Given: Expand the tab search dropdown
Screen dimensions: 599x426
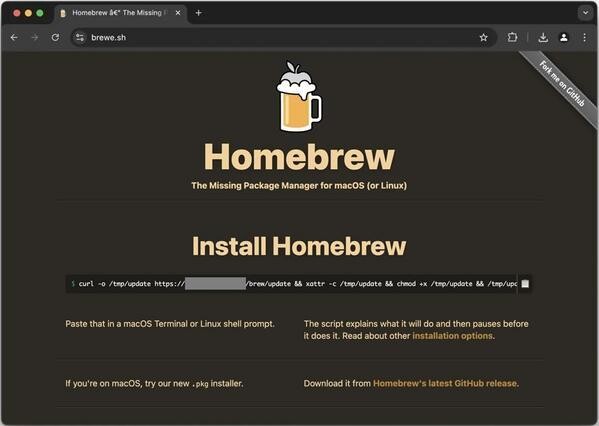Looking at the screenshot, I should pos(585,13).
